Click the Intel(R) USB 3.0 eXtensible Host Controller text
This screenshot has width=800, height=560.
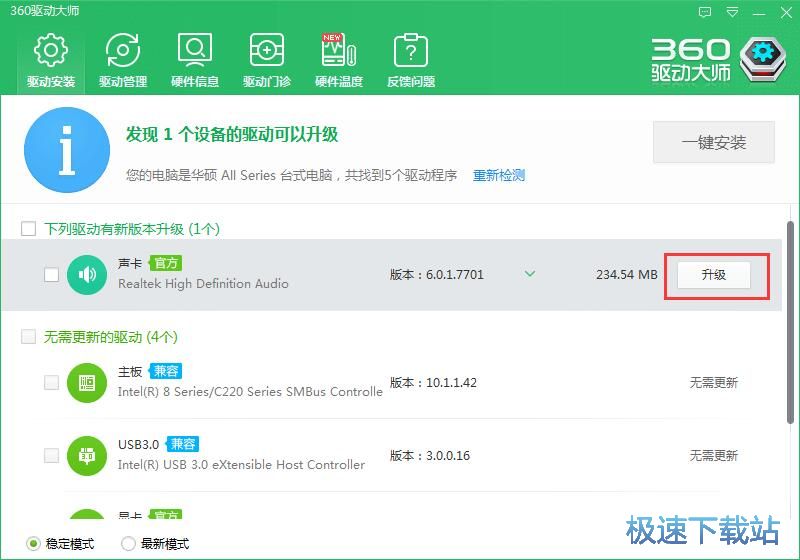pyautogui.click(x=241, y=465)
